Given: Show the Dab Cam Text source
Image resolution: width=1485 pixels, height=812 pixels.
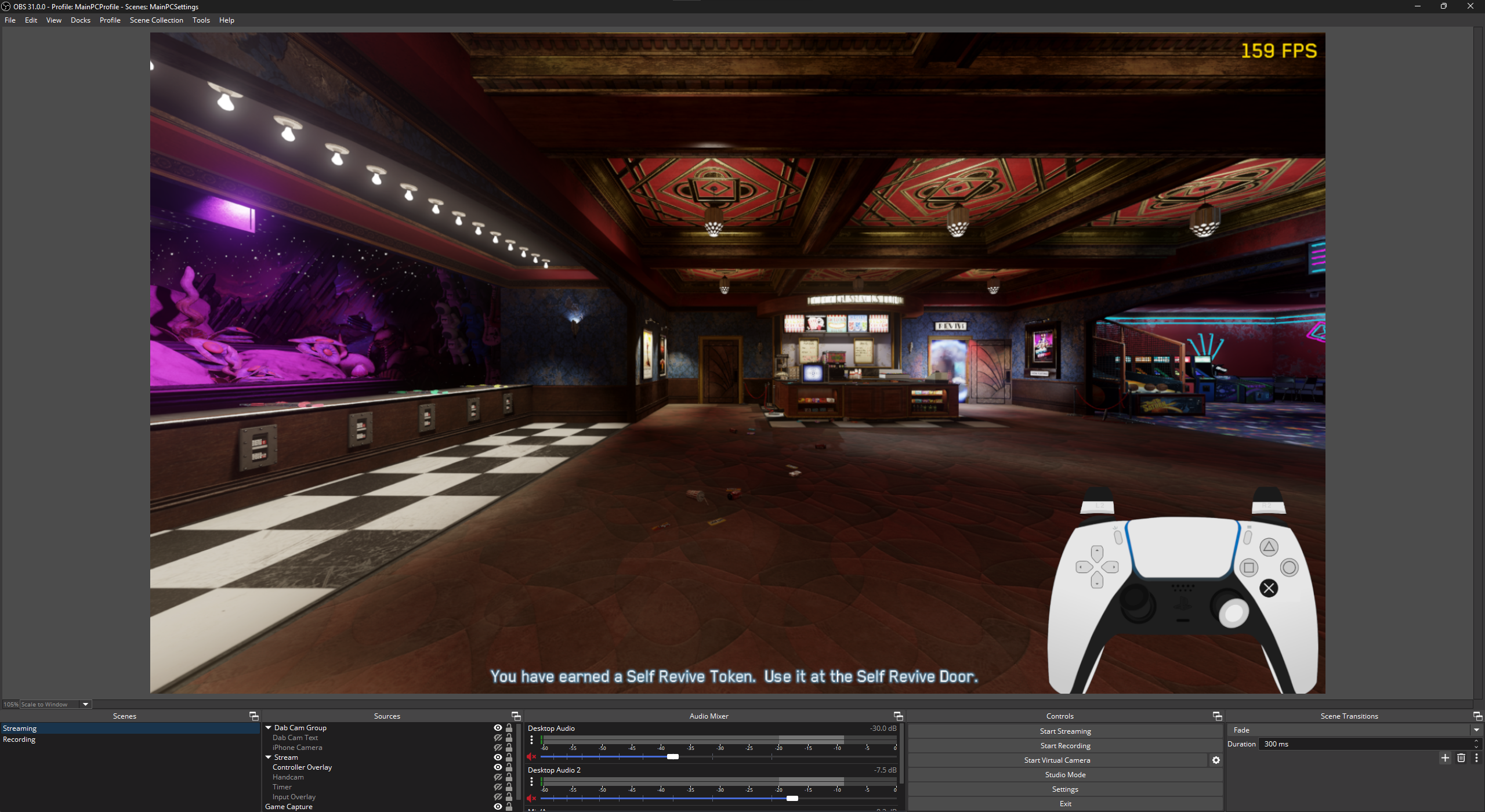Looking at the screenshot, I should [498, 738].
